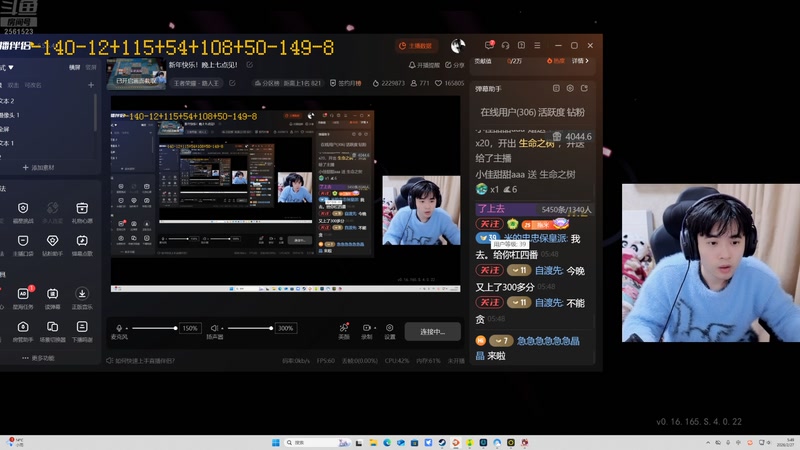This screenshot has width=800, height=450.
Task: Open headset customer support icon
Action: click(x=505, y=45)
